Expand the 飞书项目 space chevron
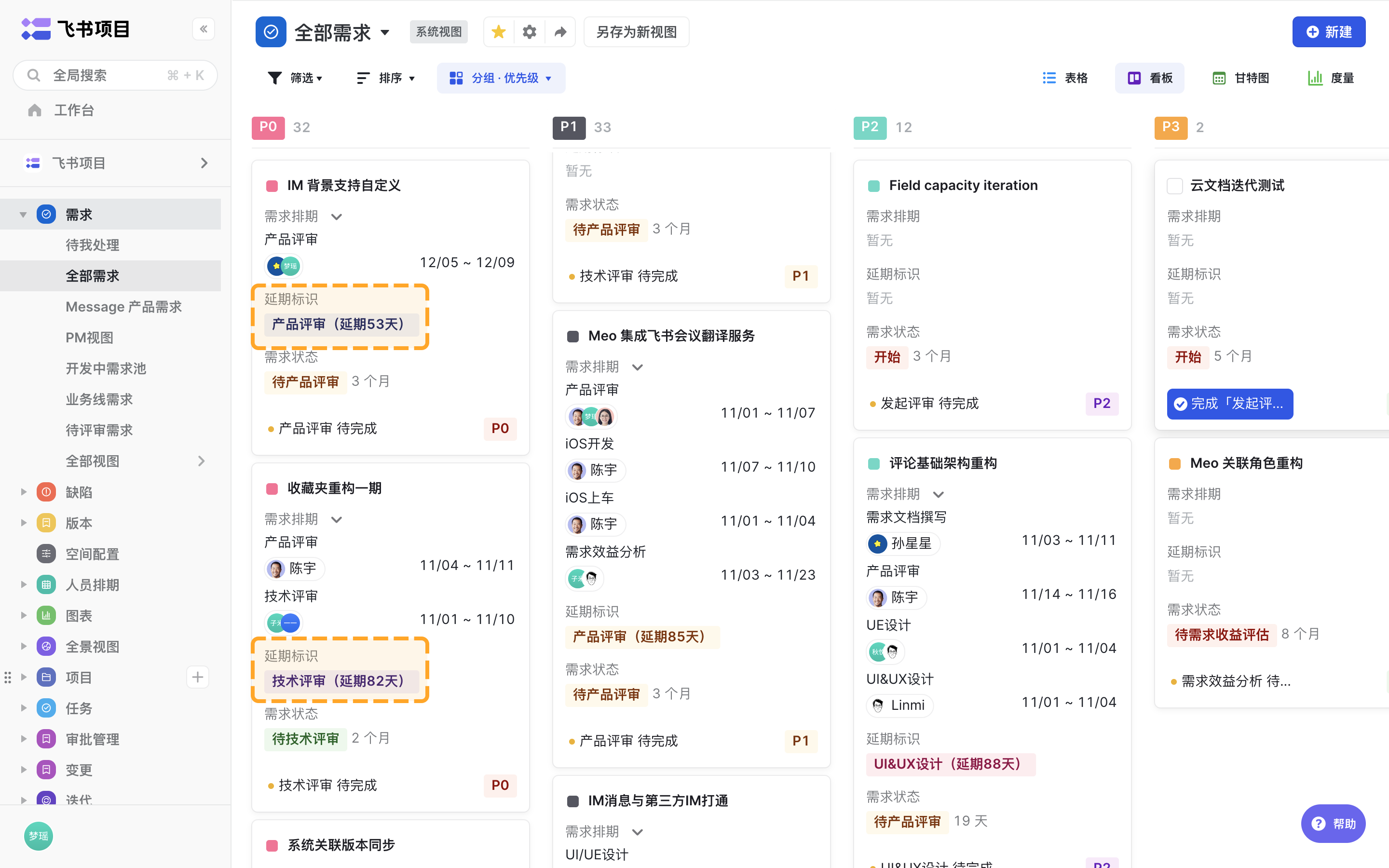1389x868 pixels. click(x=204, y=163)
